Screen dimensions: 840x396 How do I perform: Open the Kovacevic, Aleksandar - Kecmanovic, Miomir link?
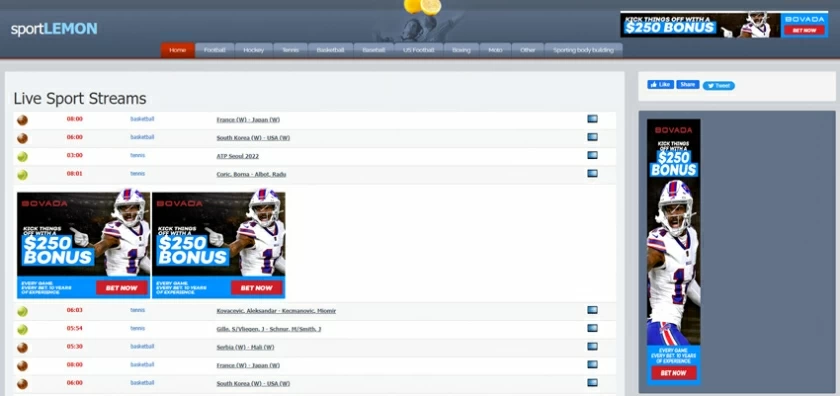(x=276, y=311)
